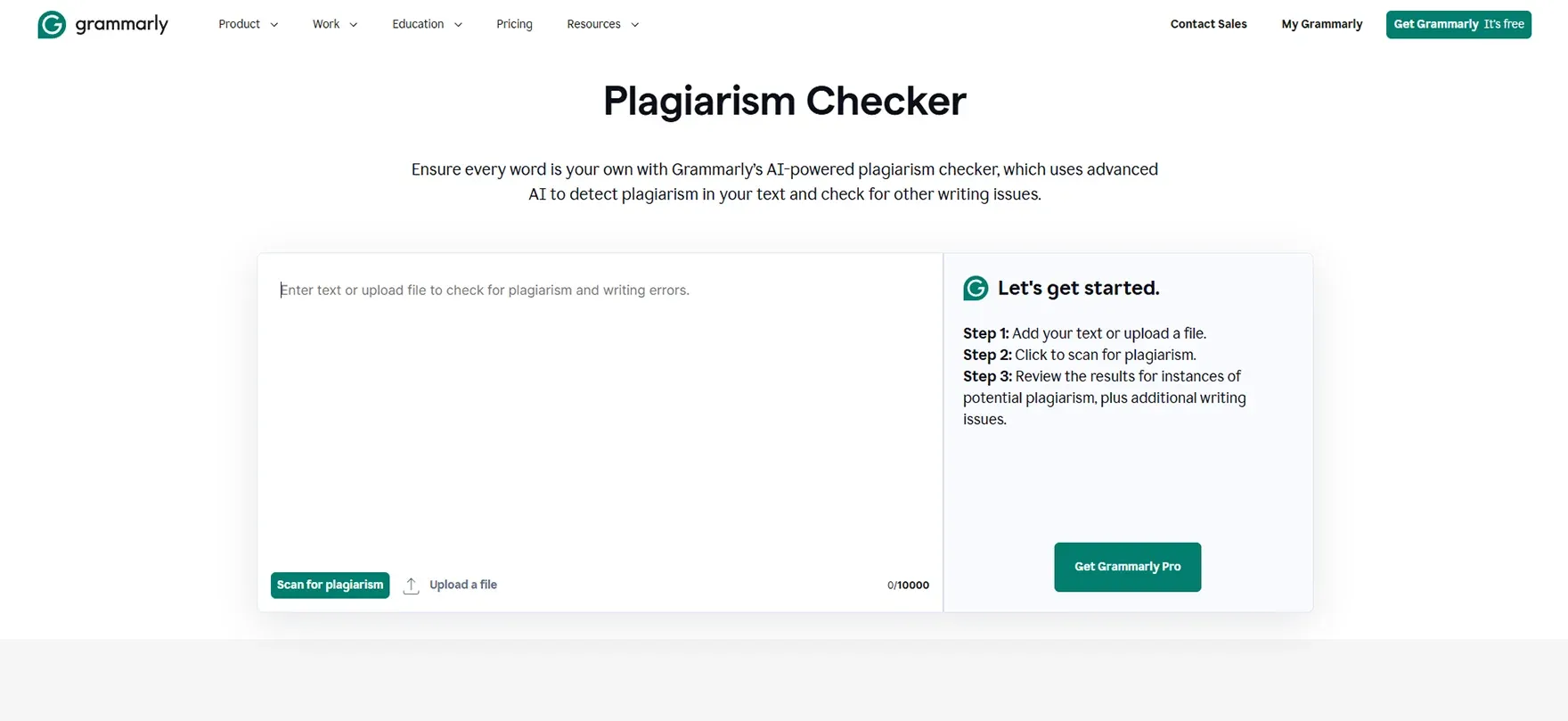This screenshot has width=1568, height=721.
Task: Expand the Education menu
Action: pyautogui.click(x=427, y=24)
